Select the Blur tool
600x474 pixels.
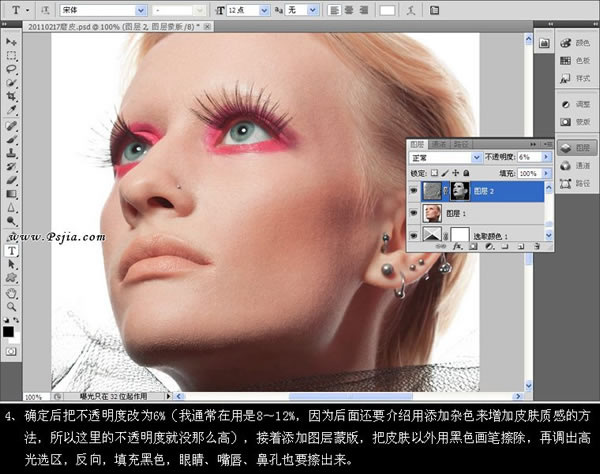pos(11,208)
